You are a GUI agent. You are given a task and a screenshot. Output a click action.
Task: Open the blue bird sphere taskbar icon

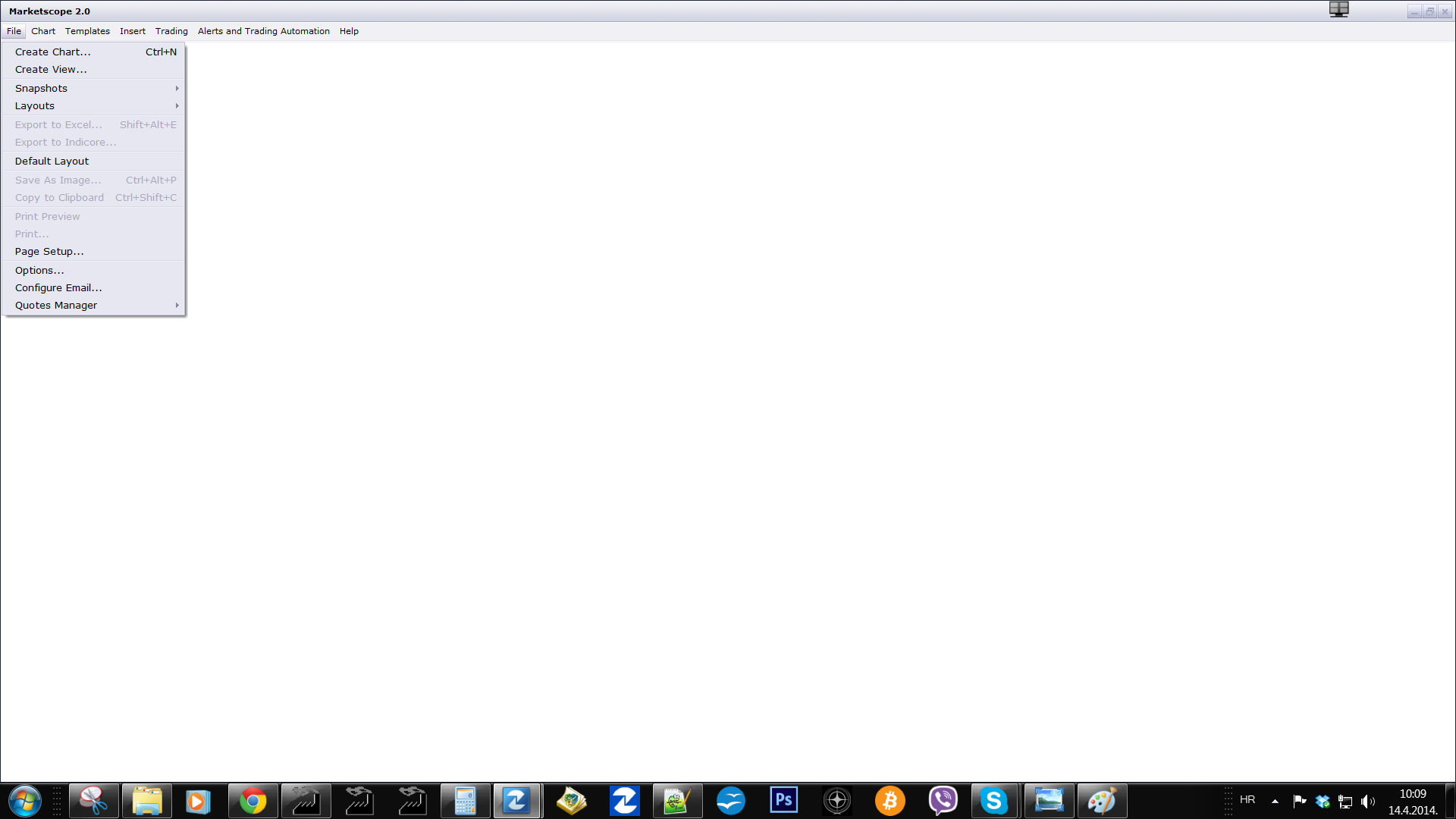click(x=731, y=801)
